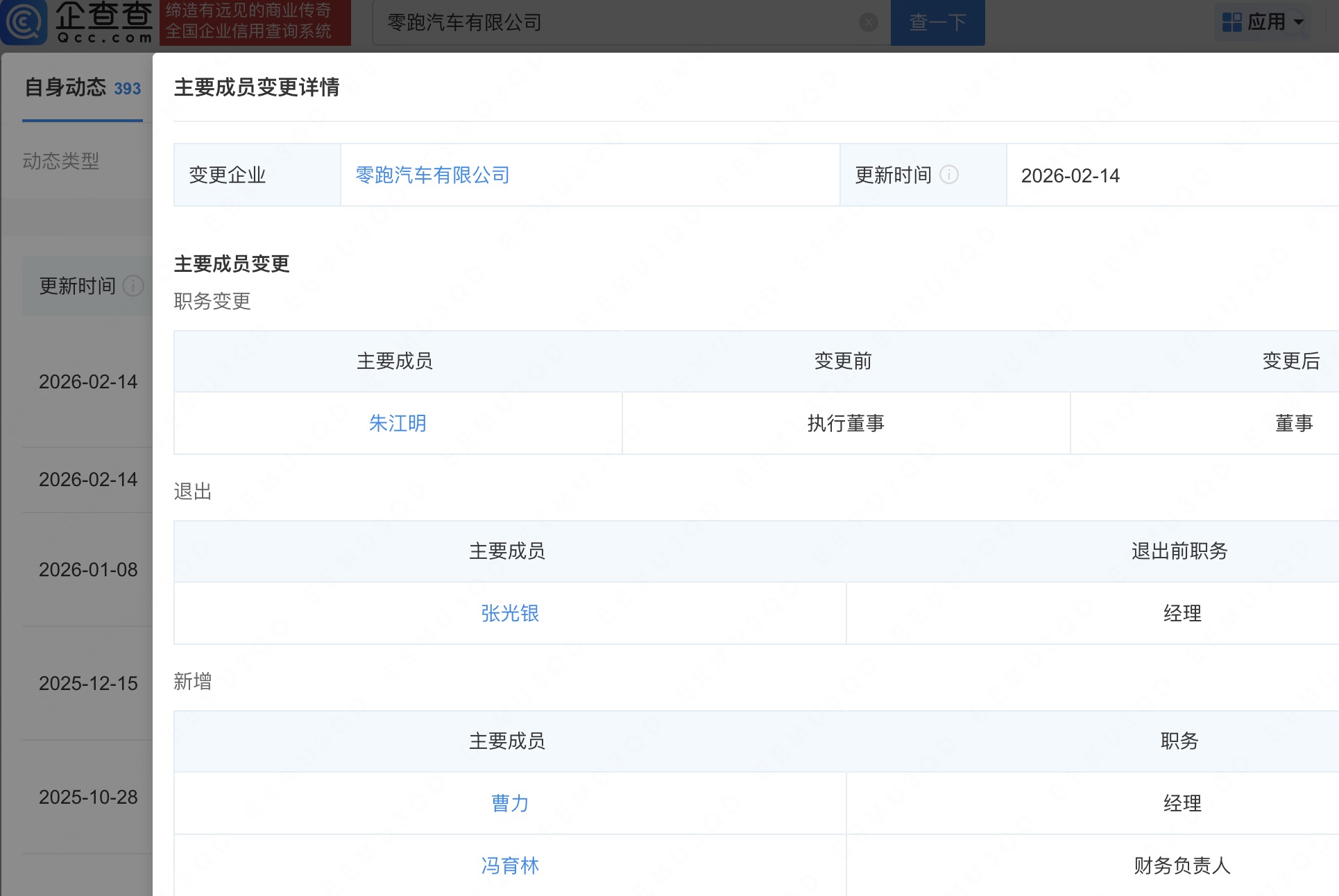Click the 动态类型 filter label
Screen dimensions: 1339x896
click(x=61, y=162)
